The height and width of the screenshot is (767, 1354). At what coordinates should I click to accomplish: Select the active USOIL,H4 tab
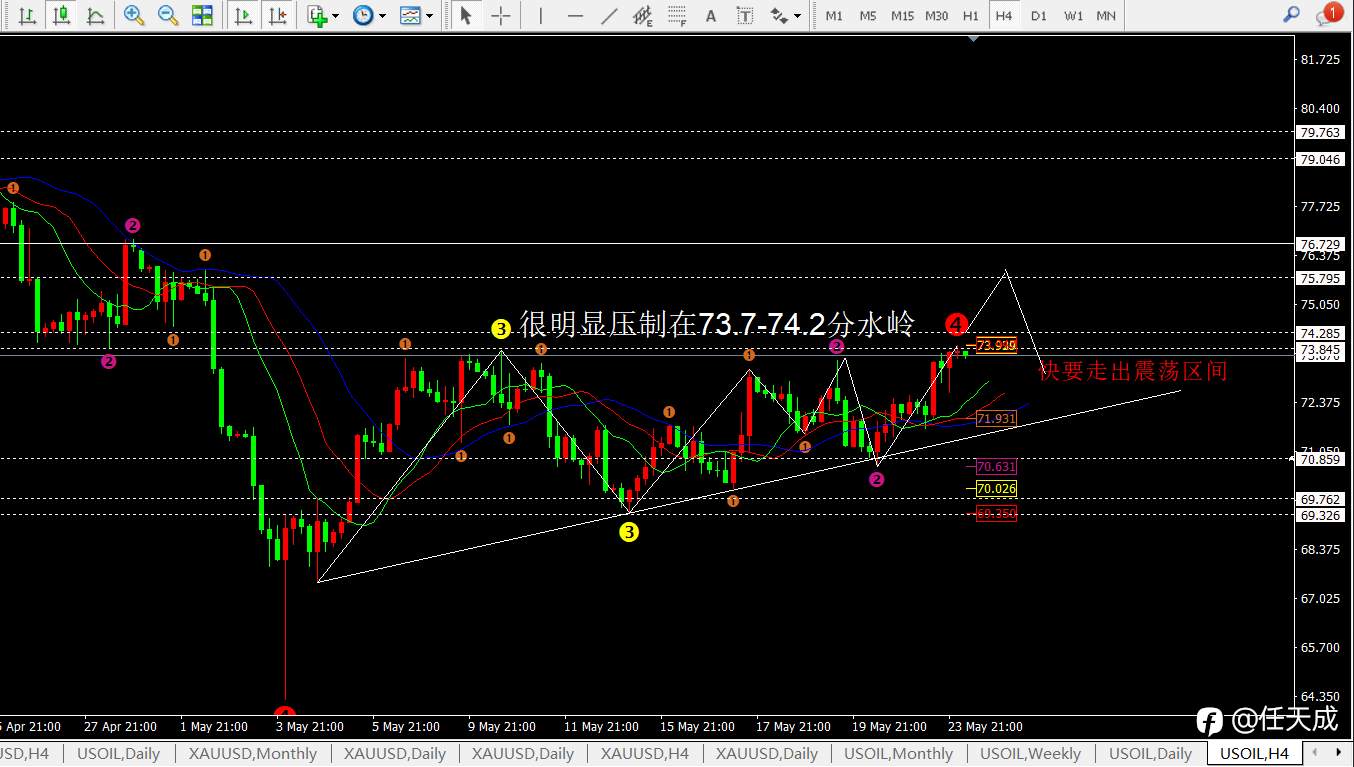pyautogui.click(x=1254, y=754)
